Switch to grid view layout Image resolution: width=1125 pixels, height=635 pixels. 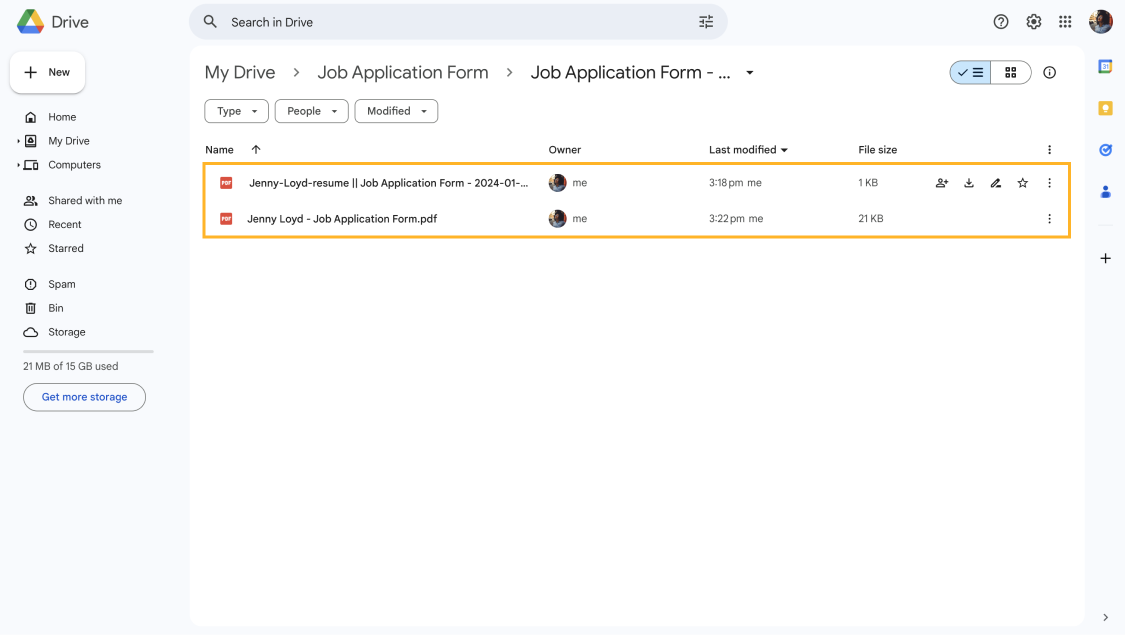tap(1010, 72)
